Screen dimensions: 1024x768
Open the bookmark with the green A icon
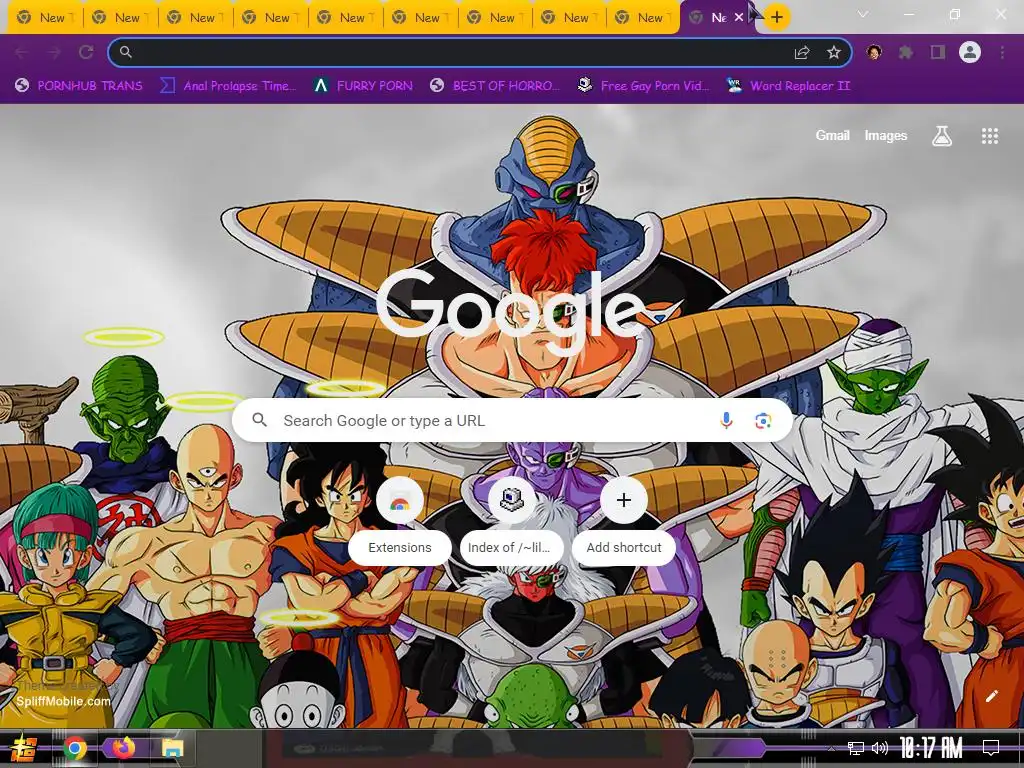point(363,86)
